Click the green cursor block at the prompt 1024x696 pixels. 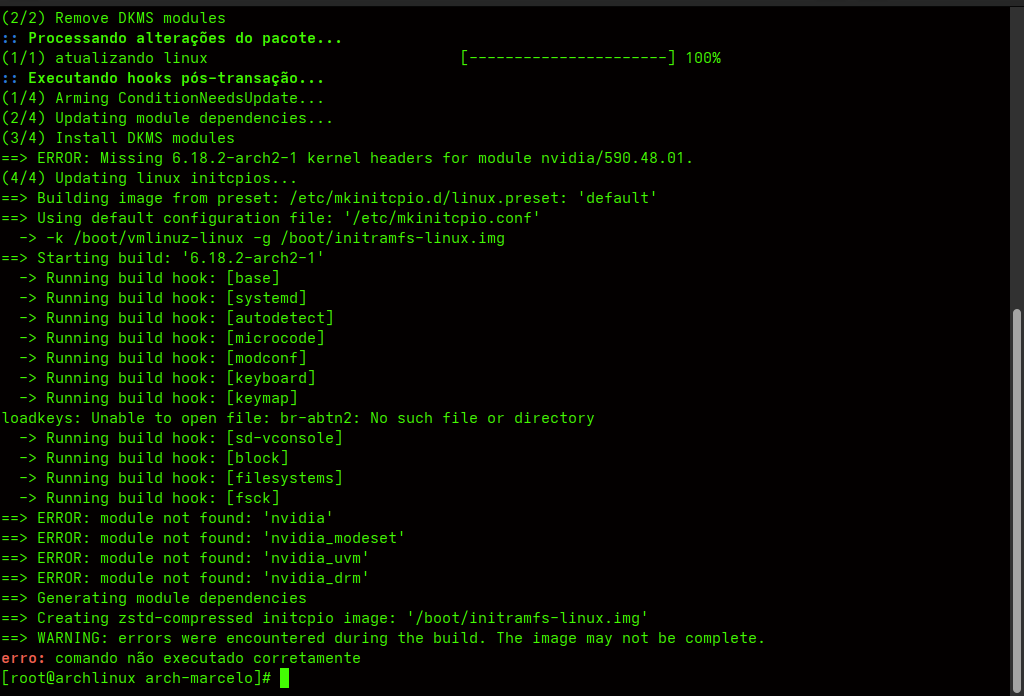[284, 678]
